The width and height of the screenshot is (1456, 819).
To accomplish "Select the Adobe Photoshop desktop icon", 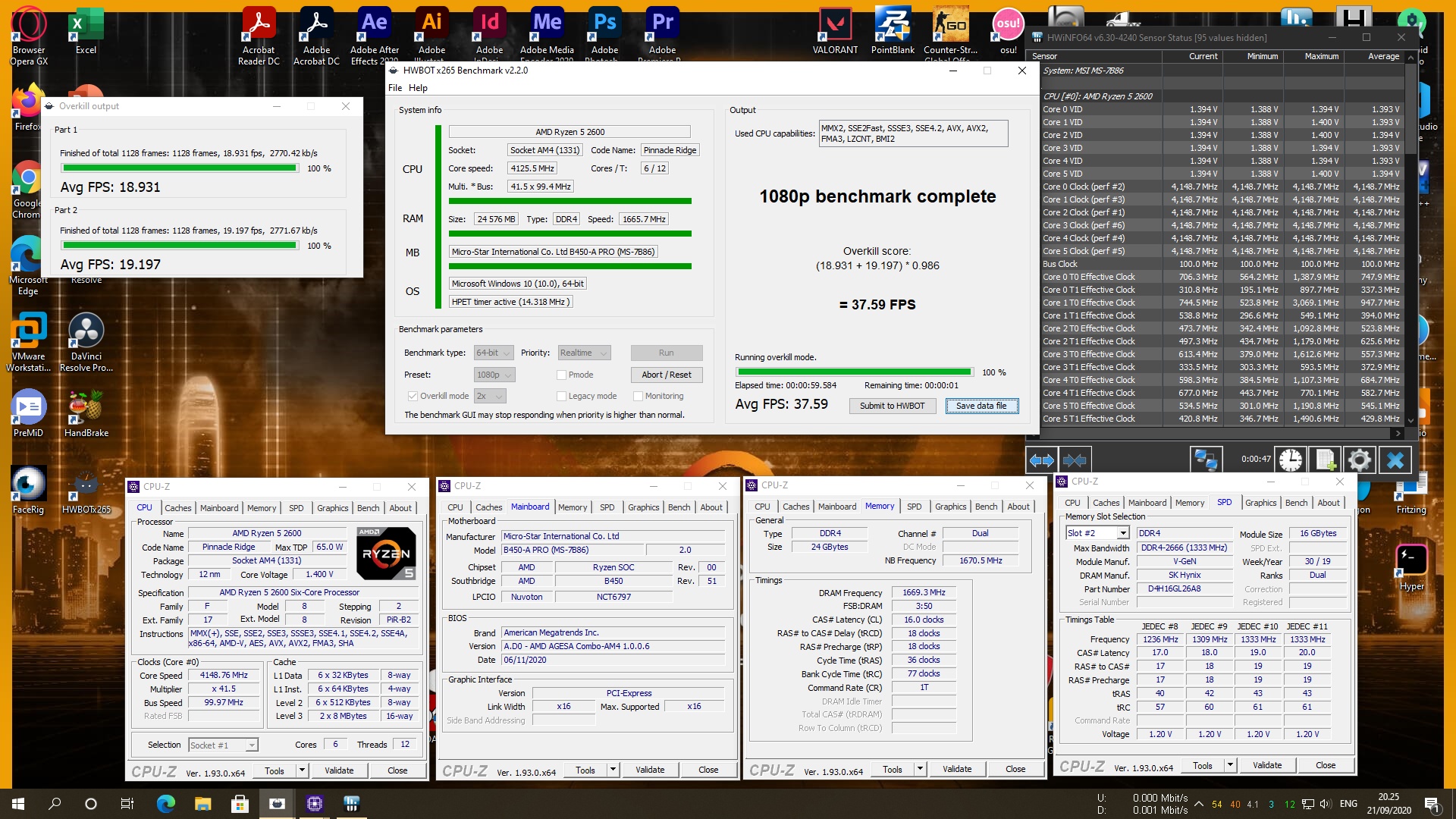I will click(x=604, y=34).
